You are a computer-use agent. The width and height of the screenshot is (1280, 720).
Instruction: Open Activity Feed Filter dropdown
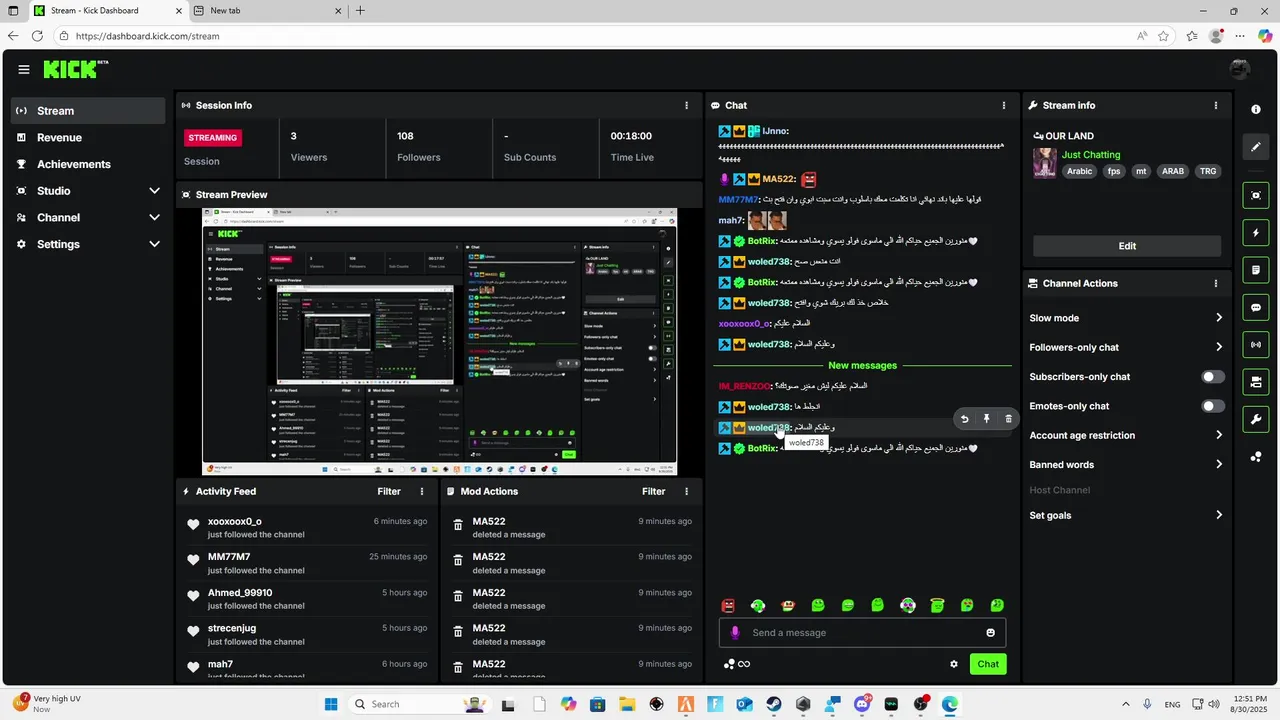(389, 491)
